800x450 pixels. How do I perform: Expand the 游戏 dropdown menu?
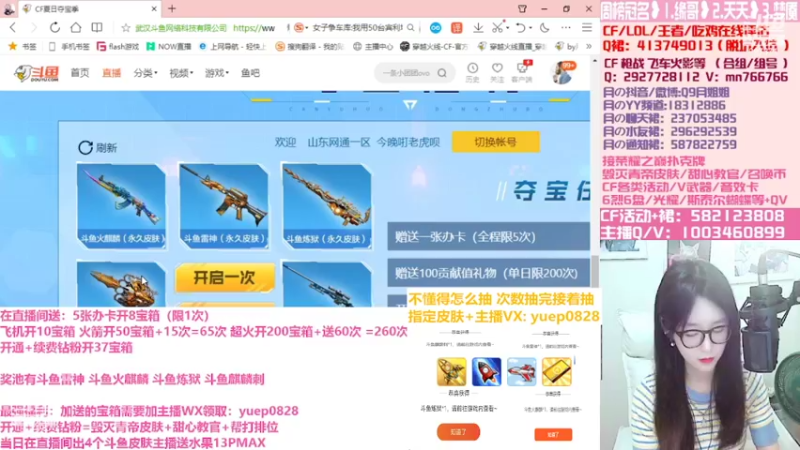click(x=217, y=73)
